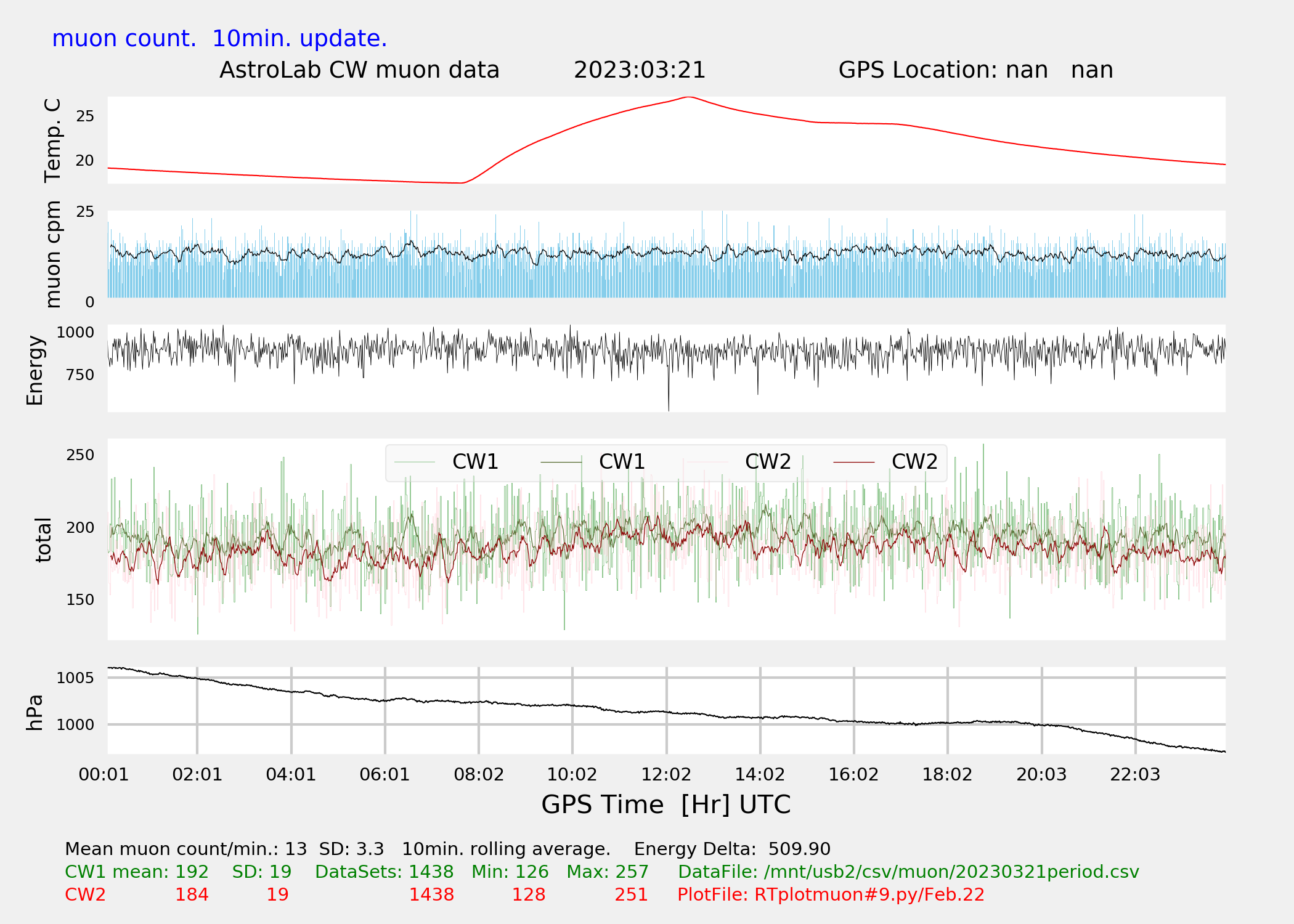Click the dark red CW2 legend line
The image size is (1294, 924).
click(853, 462)
